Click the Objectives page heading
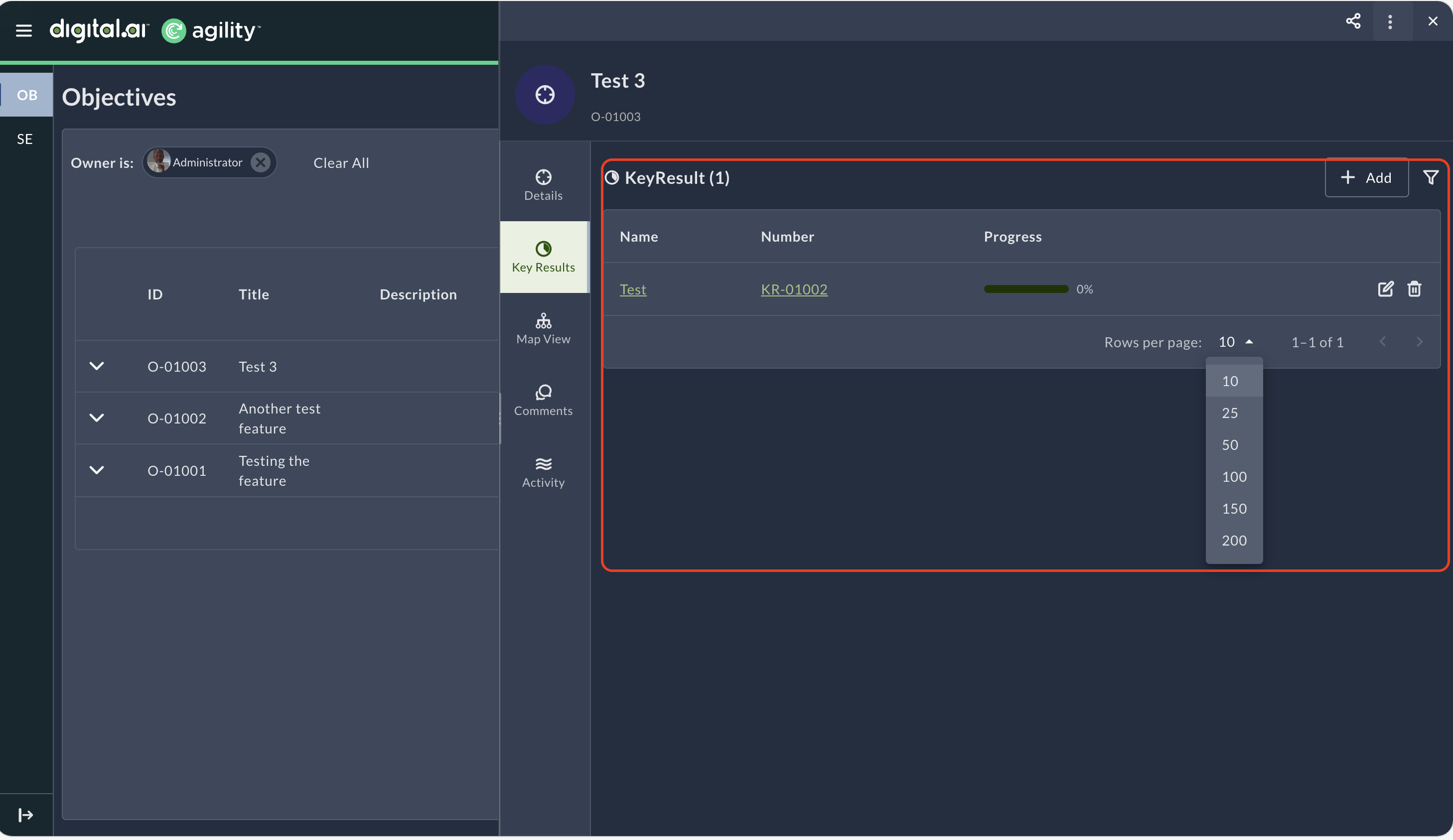 [119, 97]
